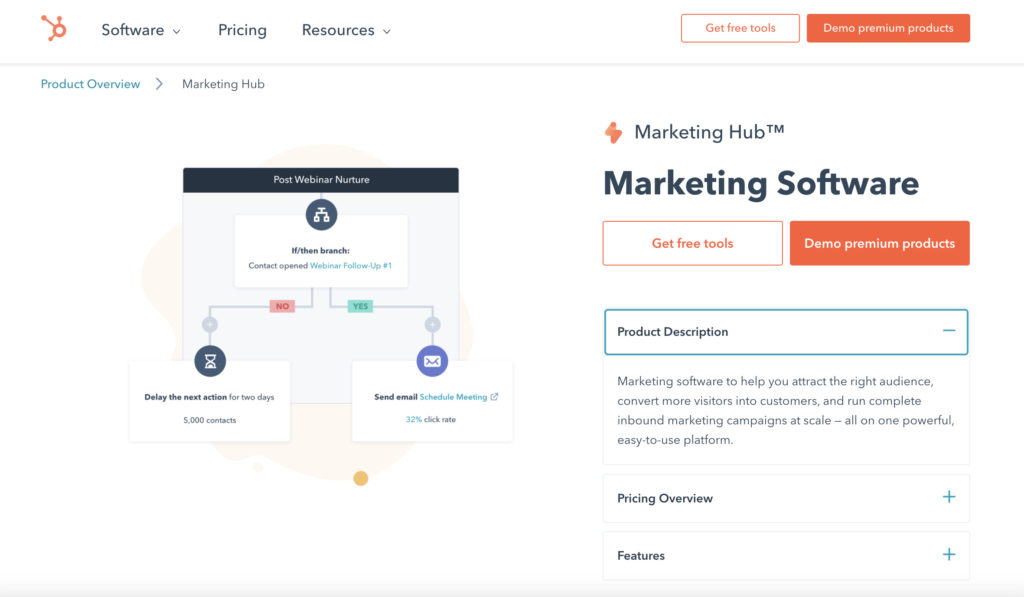Image resolution: width=1024 pixels, height=597 pixels.
Task: Click the 5,000 contacts text
Action: click(x=210, y=420)
